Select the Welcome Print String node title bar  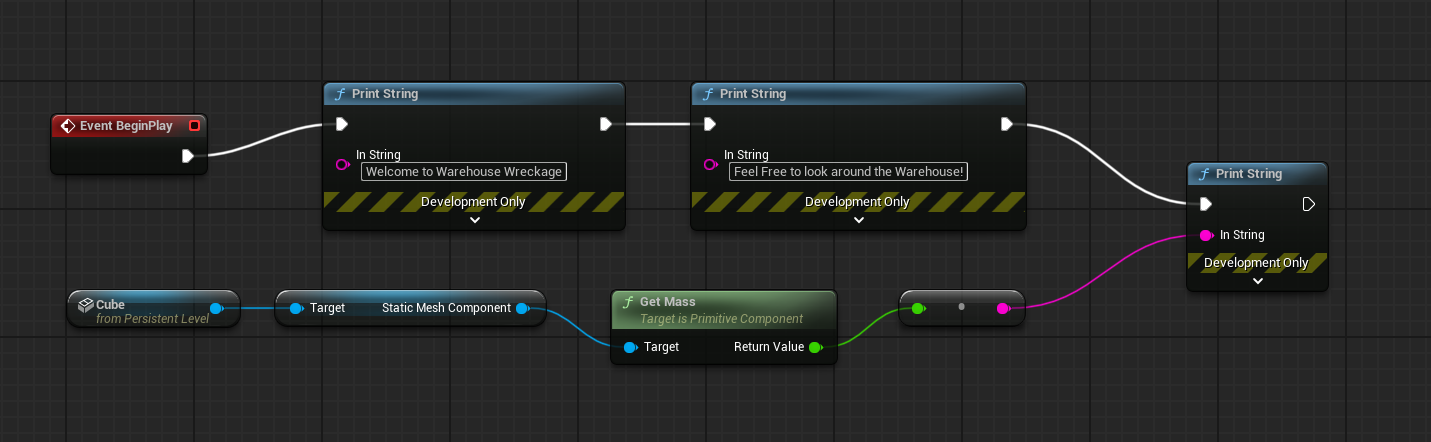475,94
